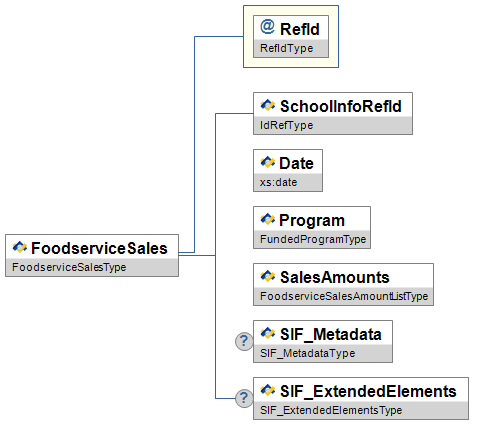Open the FoodserviceSalesAmountListType type label
This screenshot has height=424, width=491.
tap(344, 296)
